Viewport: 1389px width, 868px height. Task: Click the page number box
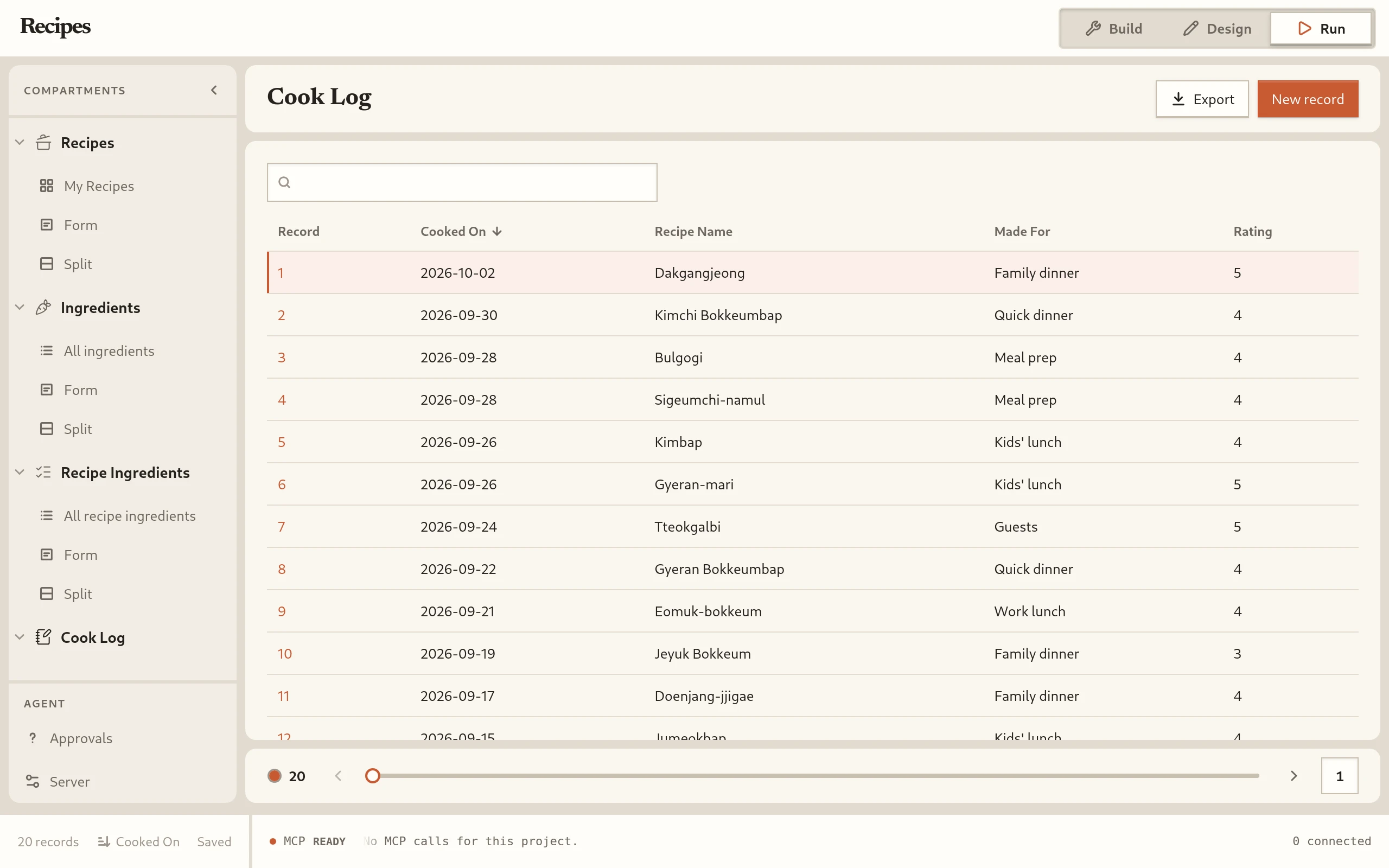coord(1339,776)
